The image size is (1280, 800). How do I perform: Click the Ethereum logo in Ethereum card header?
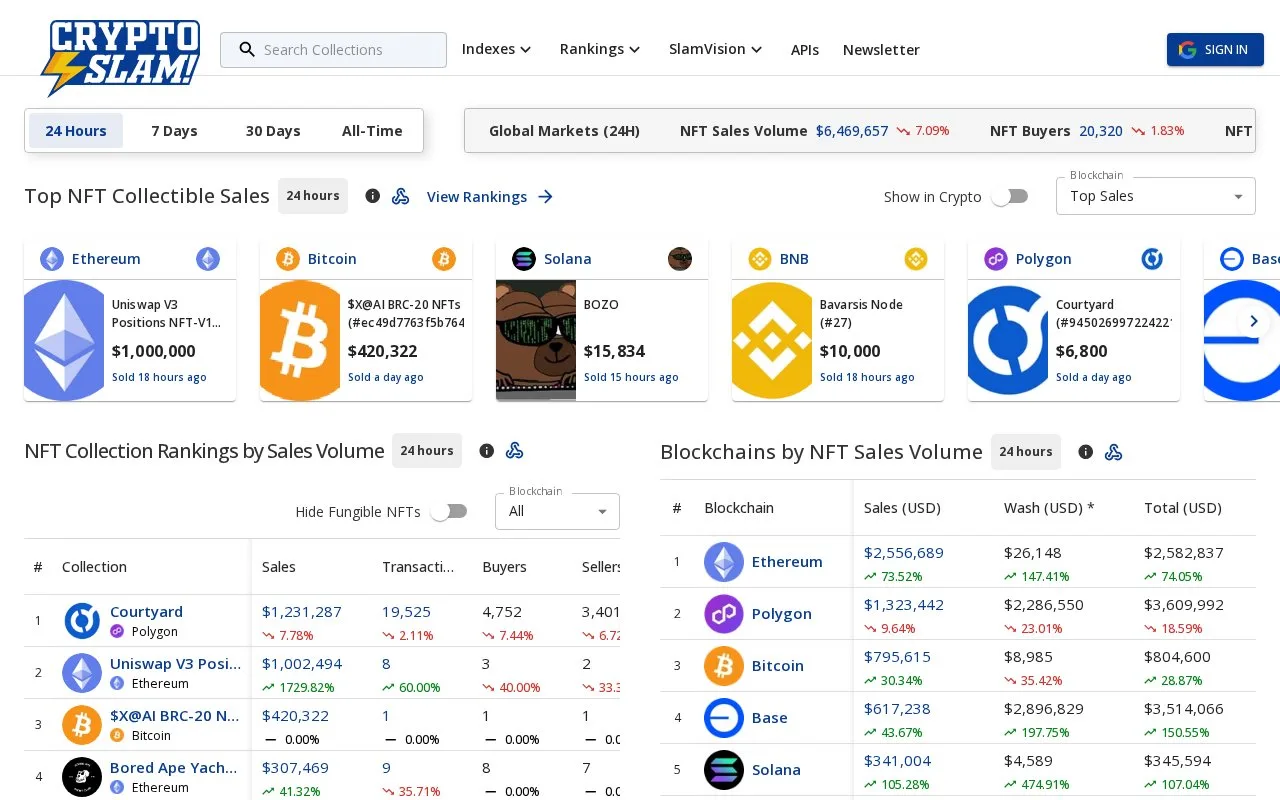pyautogui.click(x=52, y=259)
